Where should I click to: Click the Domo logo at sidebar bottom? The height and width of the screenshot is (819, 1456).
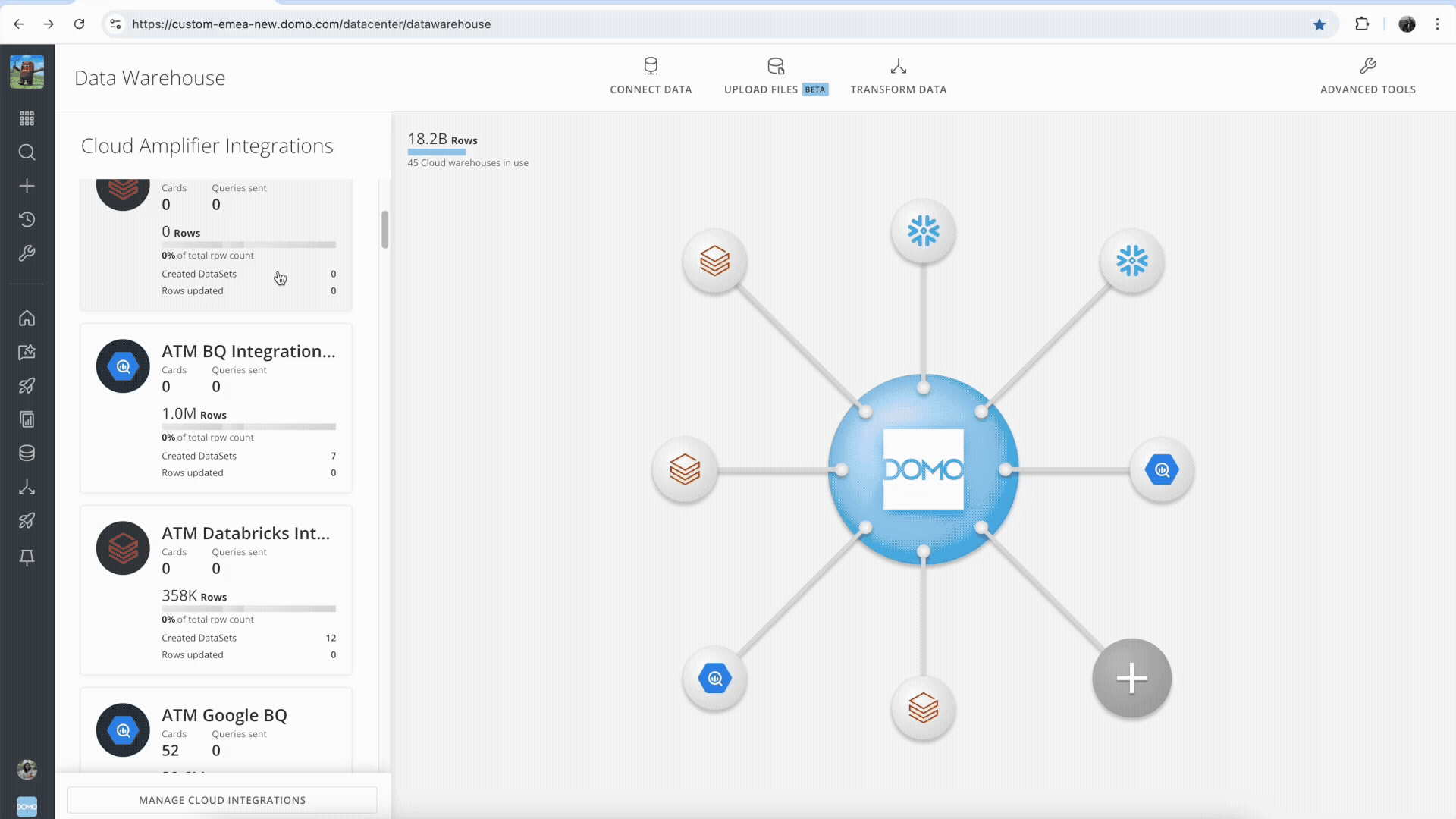27,806
